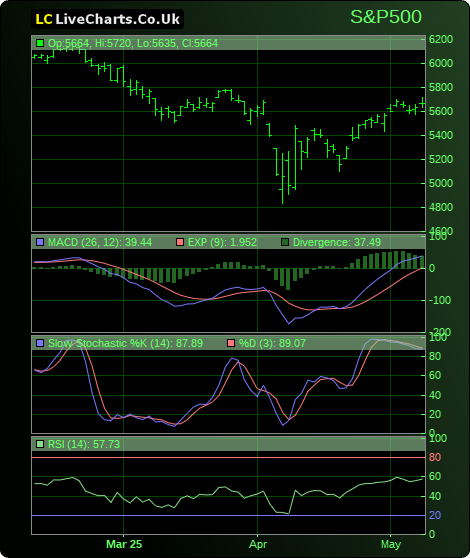Click the blue Slow Stochastic %K legend square
Image resolution: width=470 pixels, height=558 pixels.
(40, 343)
